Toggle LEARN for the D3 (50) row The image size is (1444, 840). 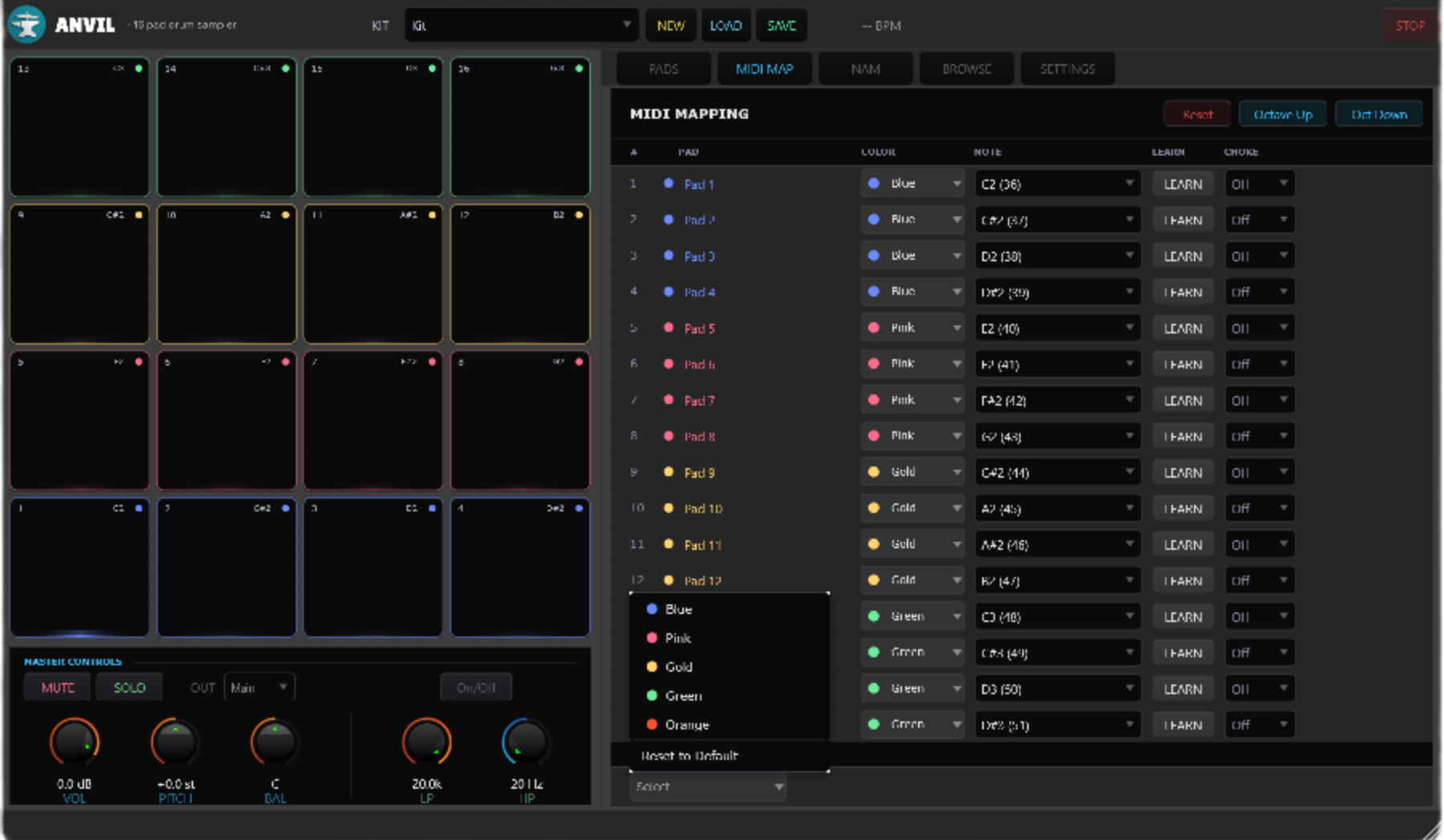(1183, 689)
